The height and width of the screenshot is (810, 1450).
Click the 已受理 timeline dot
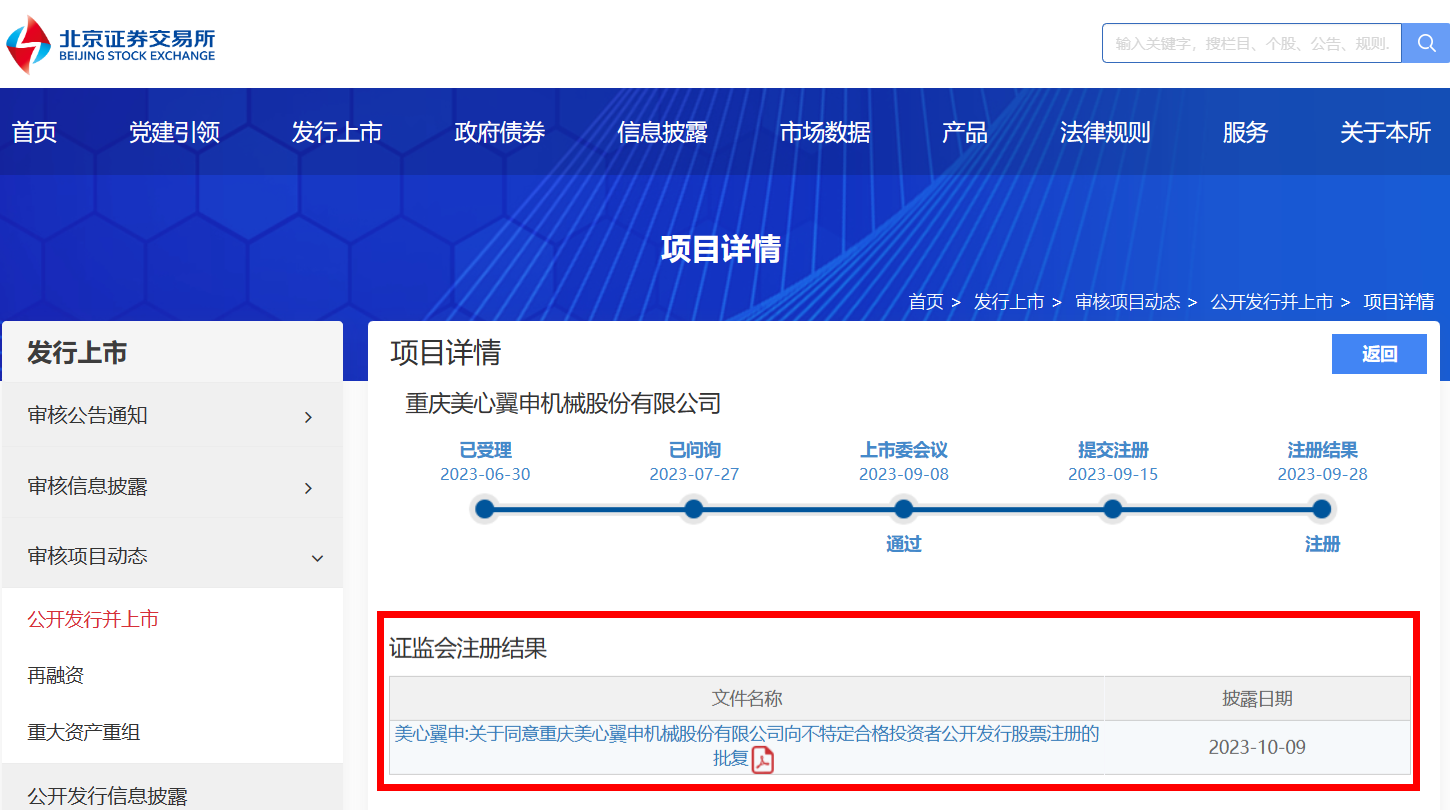coord(485,509)
